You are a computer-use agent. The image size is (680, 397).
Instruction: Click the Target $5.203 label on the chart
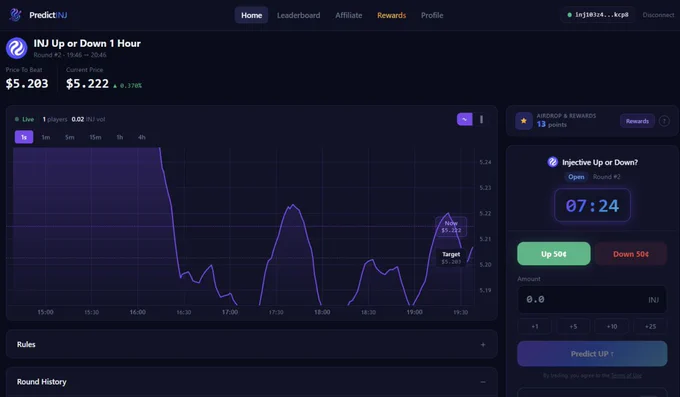[451, 258]
